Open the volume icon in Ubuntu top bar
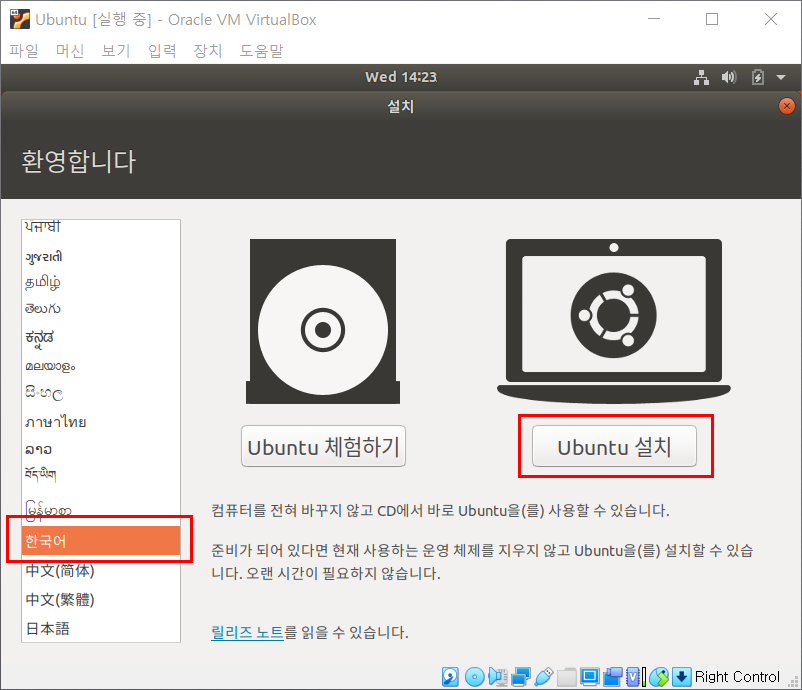Viewport: 802px width, 690px height. (729, 77)
